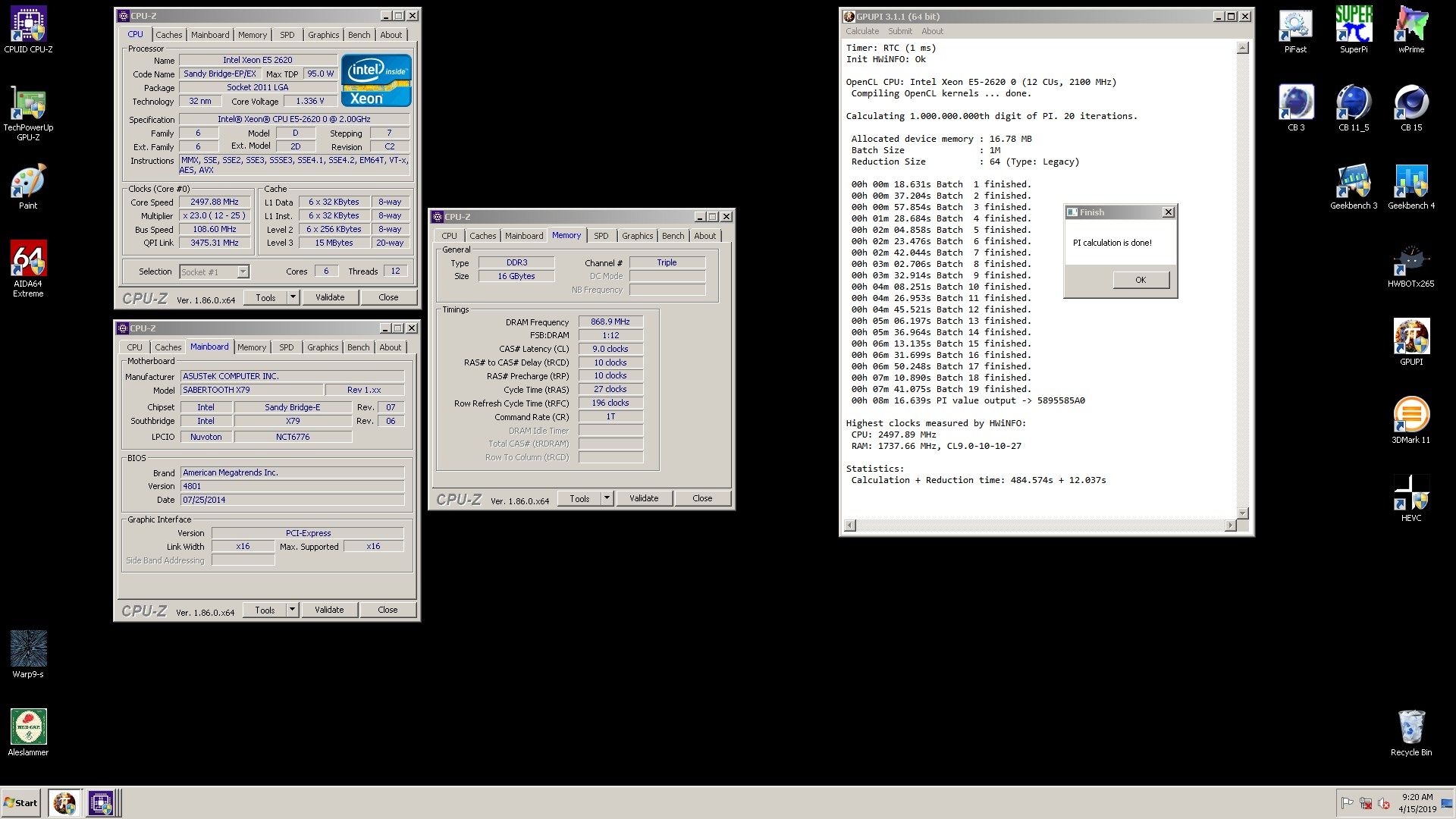The width and height of the screenshot is (1456, 819).
Task: Open Bench tab in Memory CPU-Z window
Action: pos(673,236)
